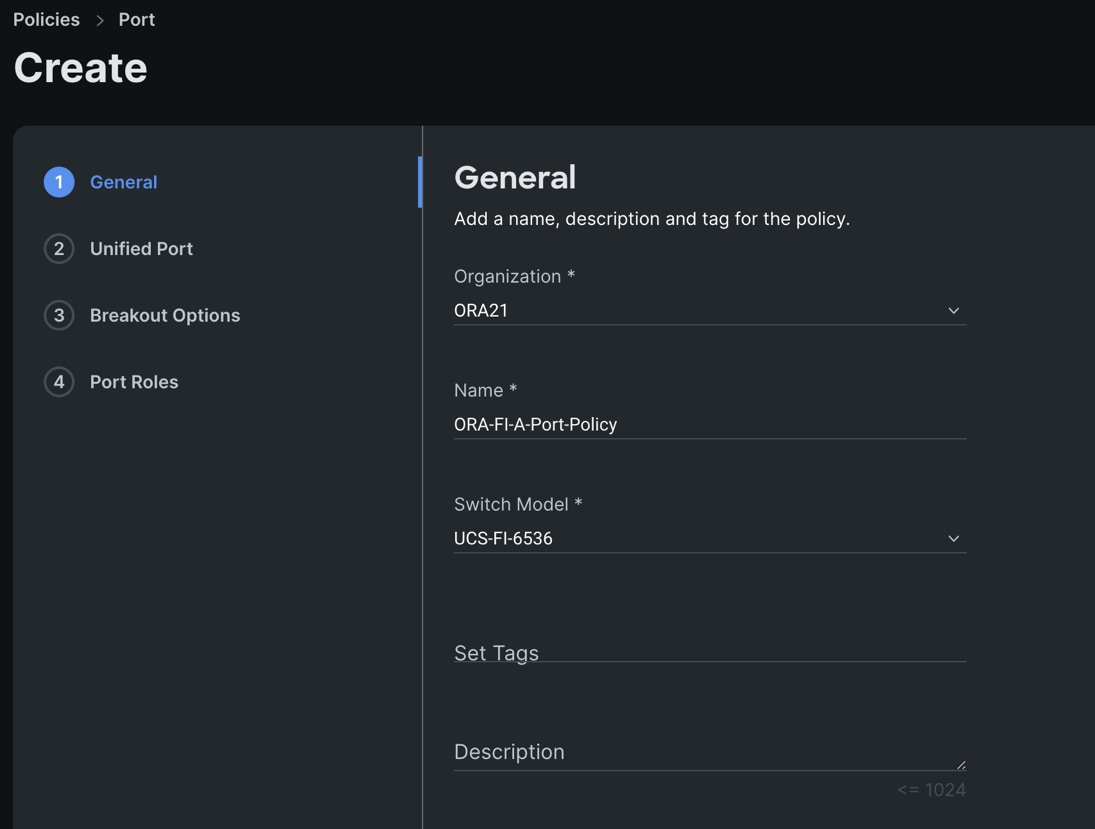Image resolution: width=1095 pixels, height=829 pixels.
Task: Grab the Description field resize handle
Action: [x=961, y=765]
